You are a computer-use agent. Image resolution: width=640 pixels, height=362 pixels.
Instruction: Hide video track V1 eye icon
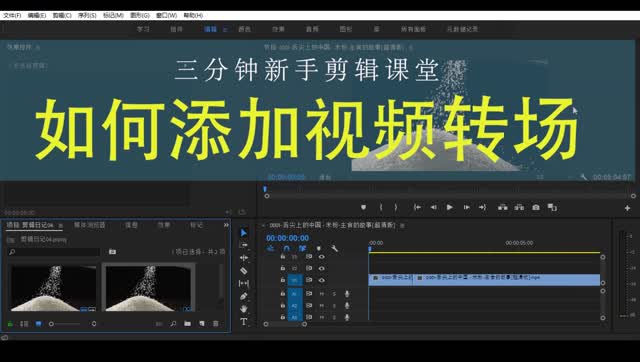pos(322,280)
